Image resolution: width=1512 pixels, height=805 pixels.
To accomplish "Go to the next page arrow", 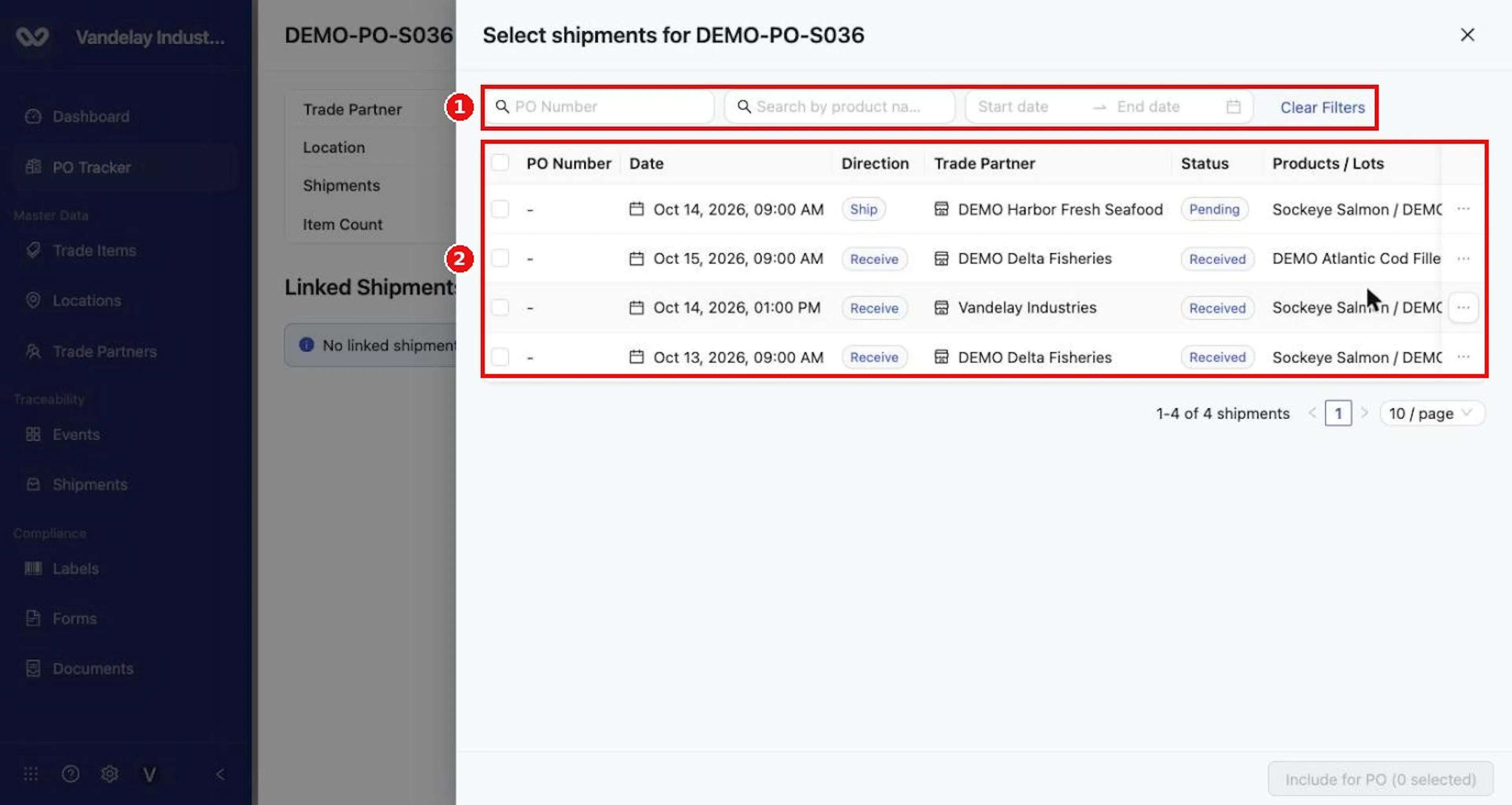I will click(x=1365, y=414).
